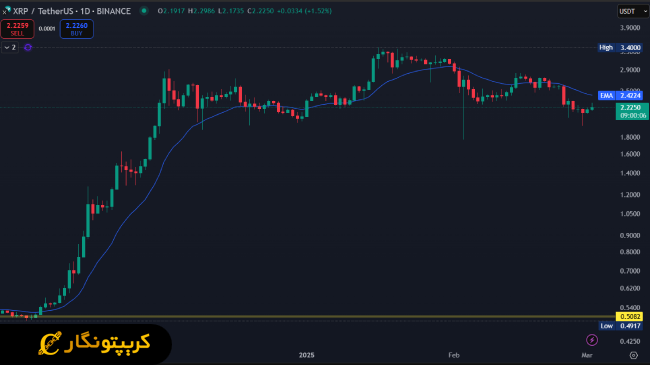Click the 0.9000 price scale label
The height and width of the screenshot is (365, 650).
630,235
